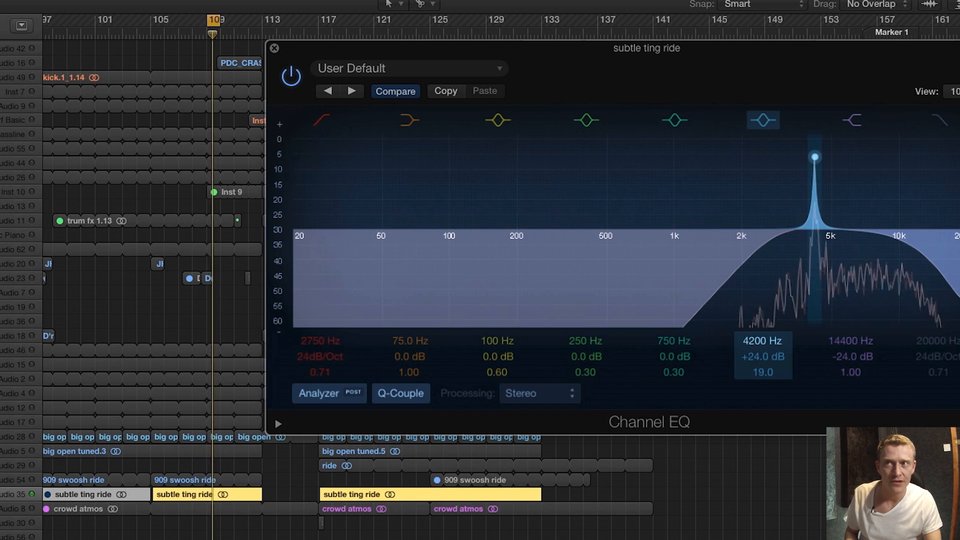The width and height of the screenshot is (960, 540).
Task: Select the subtle ting ride region at bar 105
Action: tap(208, 494)
